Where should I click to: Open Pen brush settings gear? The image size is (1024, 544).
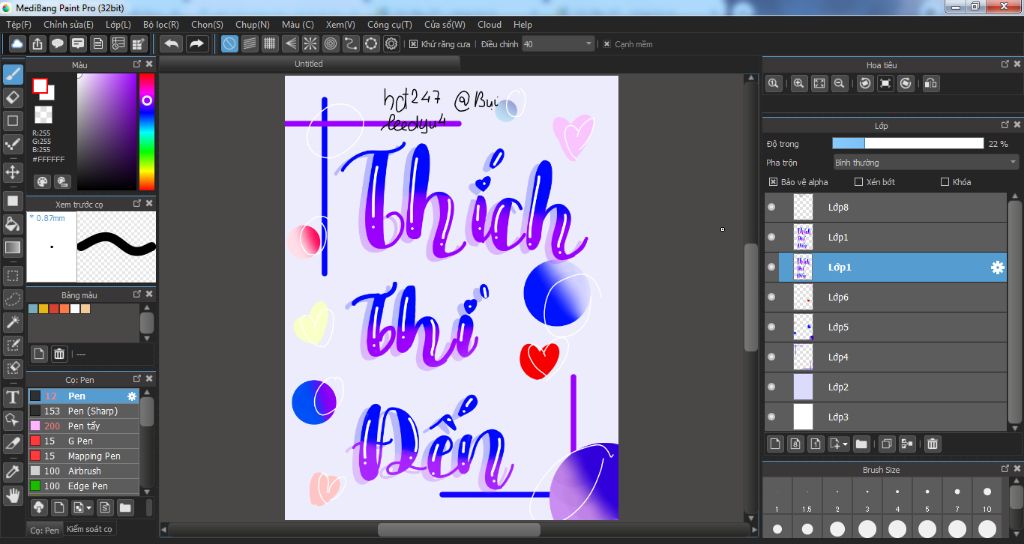(x=132, y=396)
